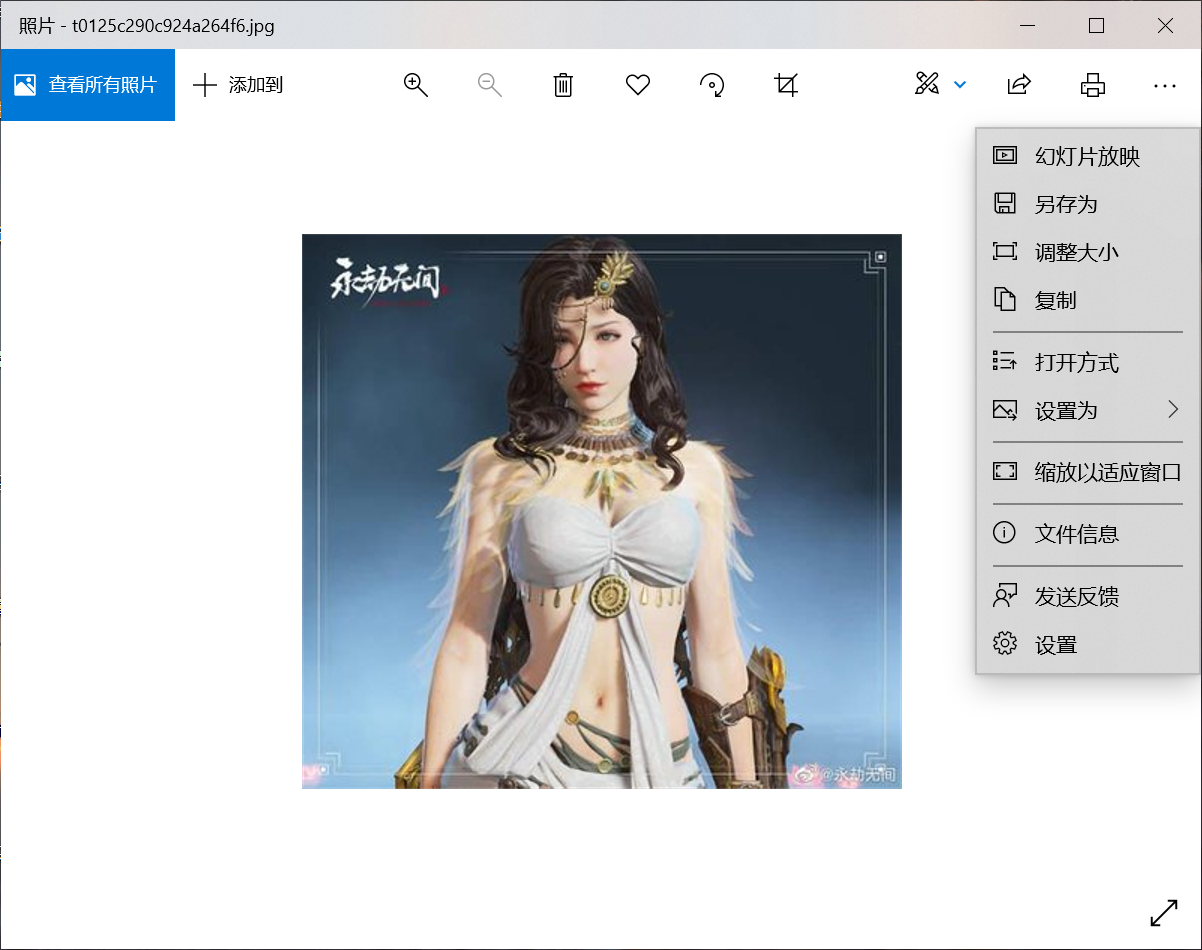Open the crop tool icon

[786, 85]
